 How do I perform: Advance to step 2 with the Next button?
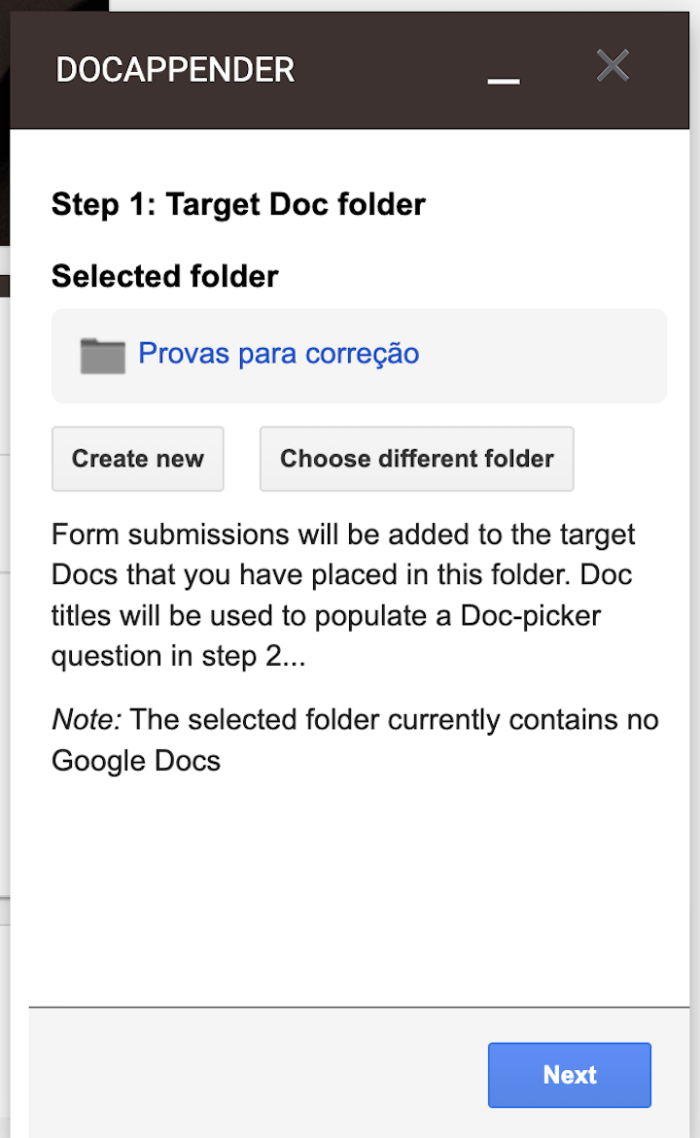[569, 1075]
